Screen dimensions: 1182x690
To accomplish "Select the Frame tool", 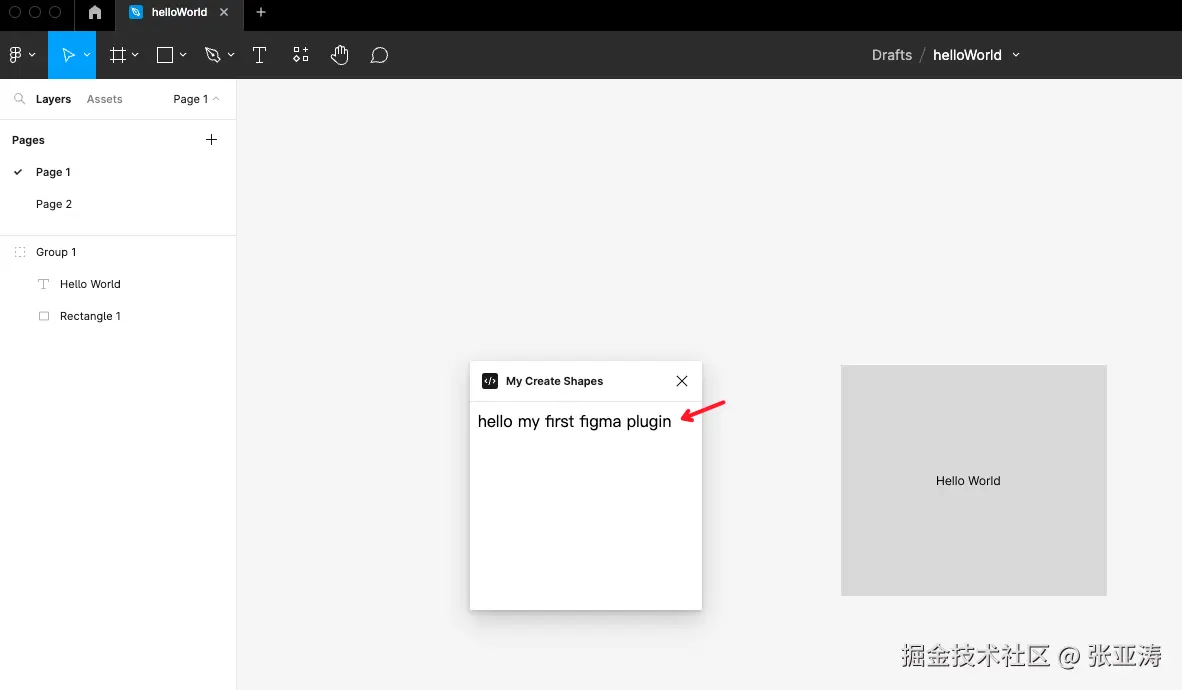I will click(x=118, y=55).
